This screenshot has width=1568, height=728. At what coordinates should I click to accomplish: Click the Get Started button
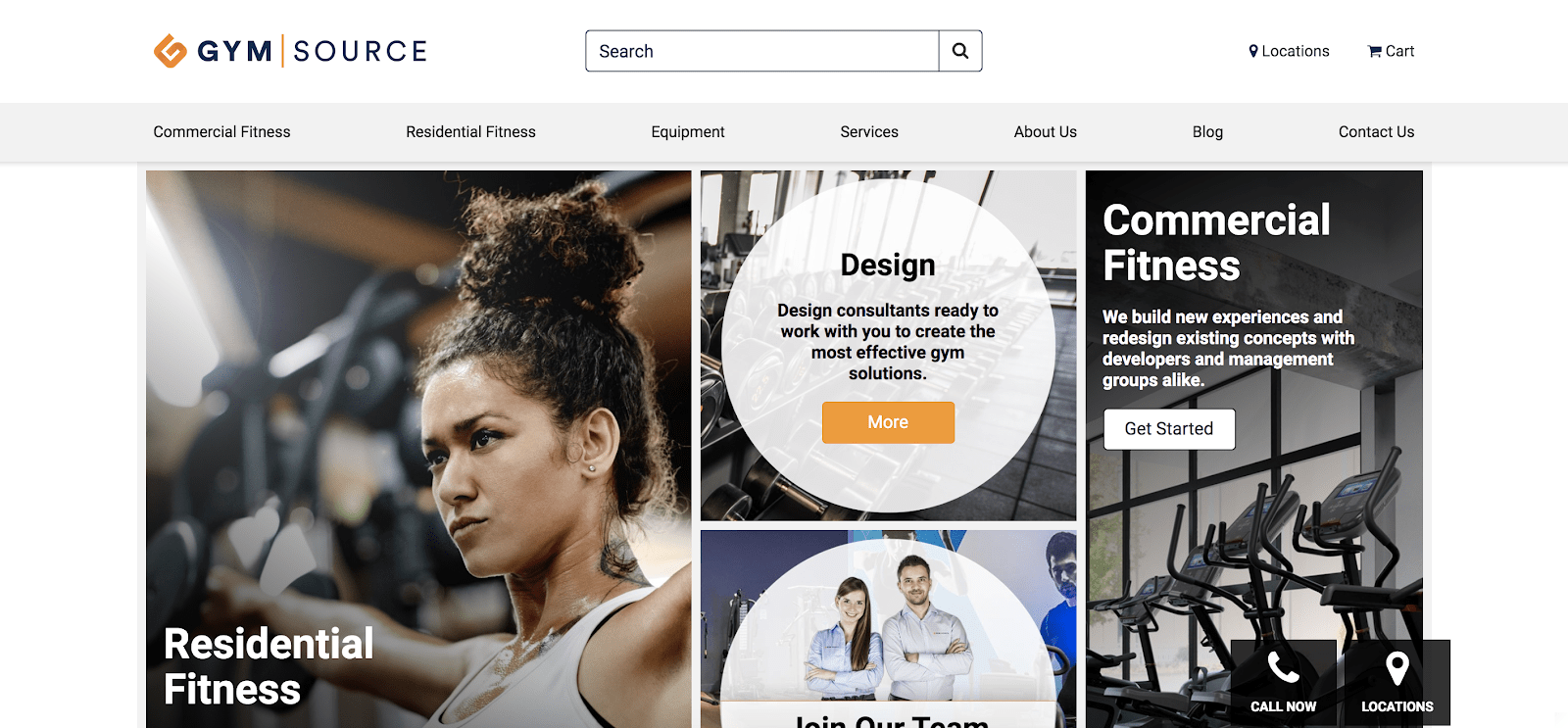point(1169,429)
